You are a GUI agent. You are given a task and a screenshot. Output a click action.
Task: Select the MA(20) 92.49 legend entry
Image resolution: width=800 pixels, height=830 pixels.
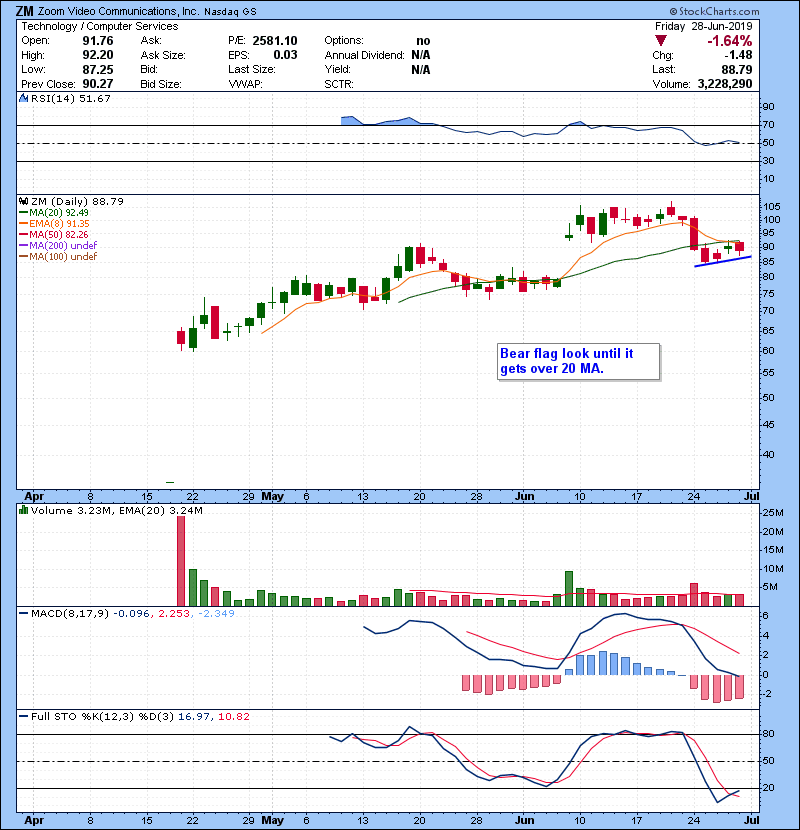54,213
